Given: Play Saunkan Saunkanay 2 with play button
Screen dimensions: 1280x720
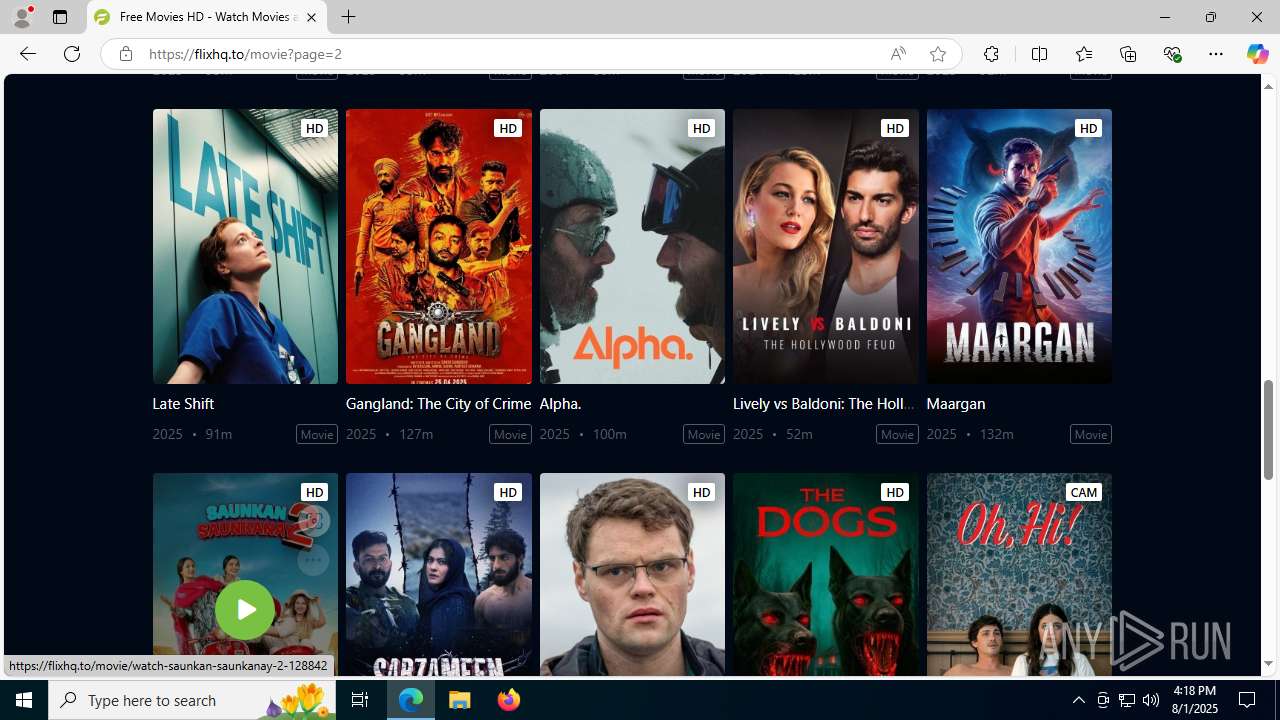Looking at the screenshot, I should pyautogui.click(x=245, y=609).
